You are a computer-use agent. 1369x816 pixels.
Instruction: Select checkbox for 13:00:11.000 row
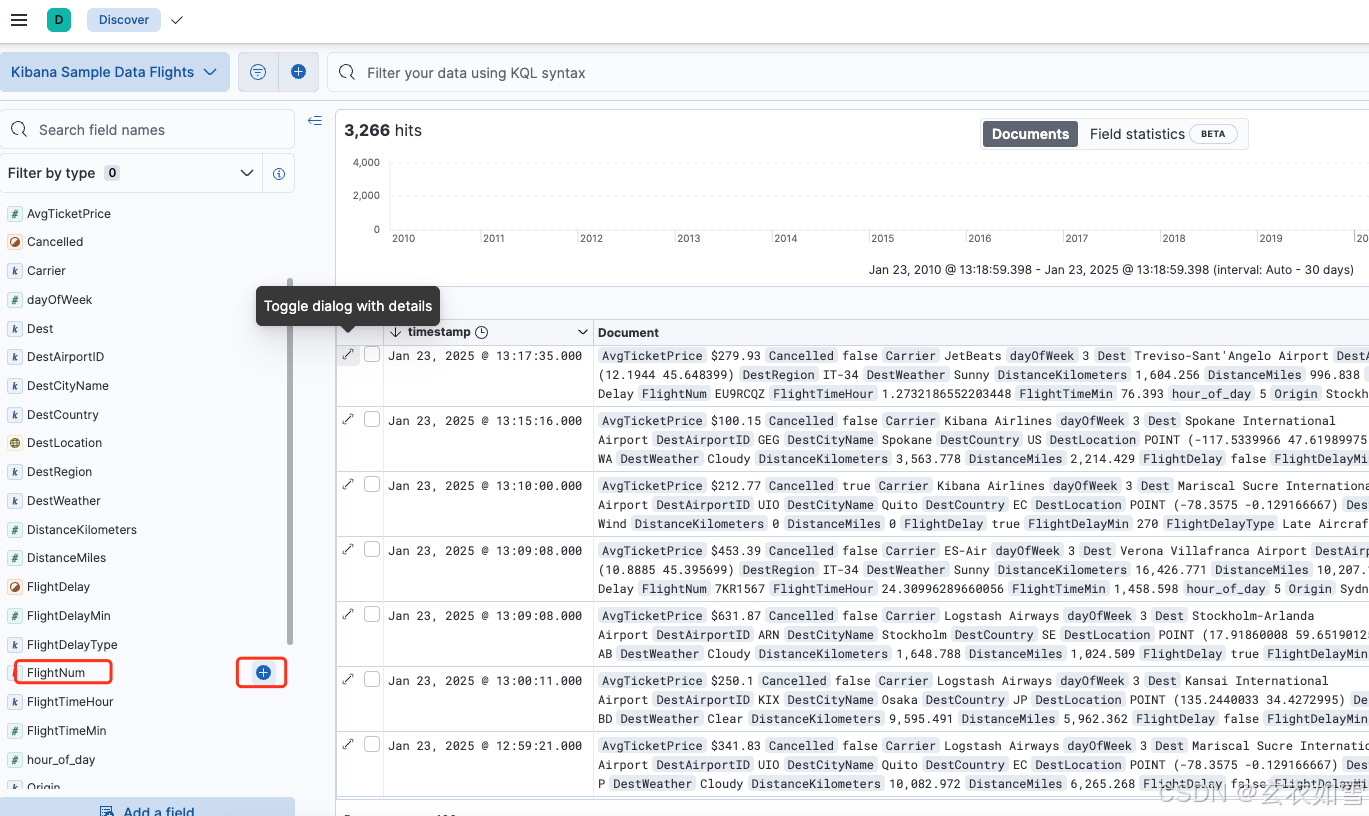(x=372, y=679)
